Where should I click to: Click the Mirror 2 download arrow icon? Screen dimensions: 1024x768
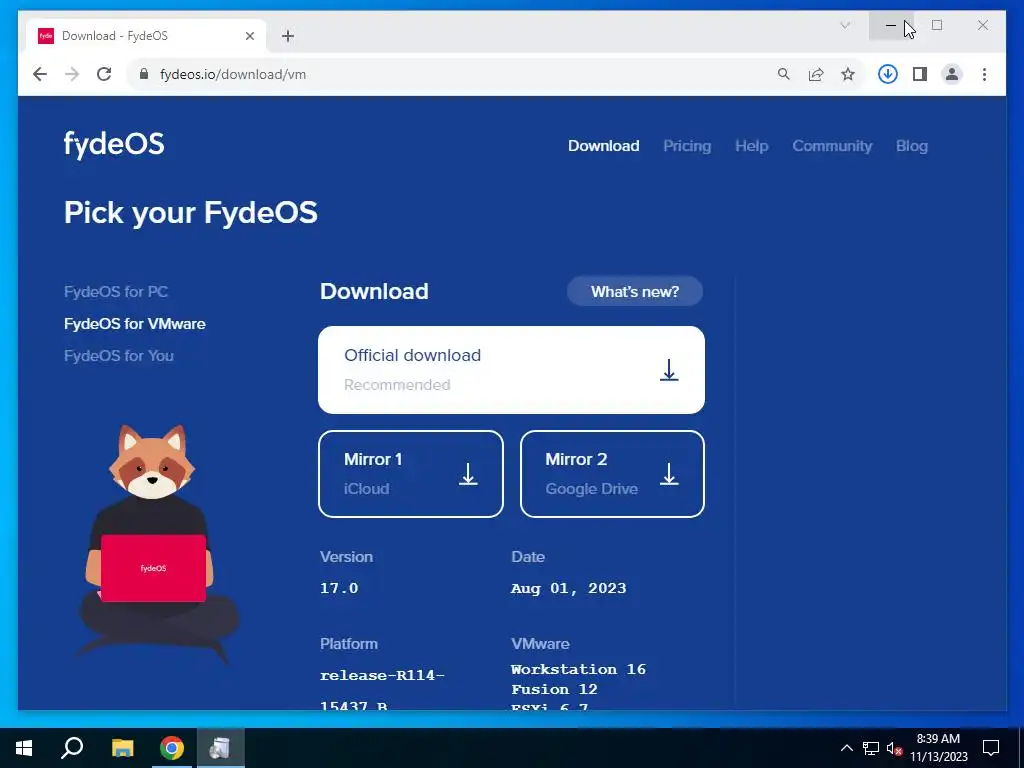tap(669, 473)
